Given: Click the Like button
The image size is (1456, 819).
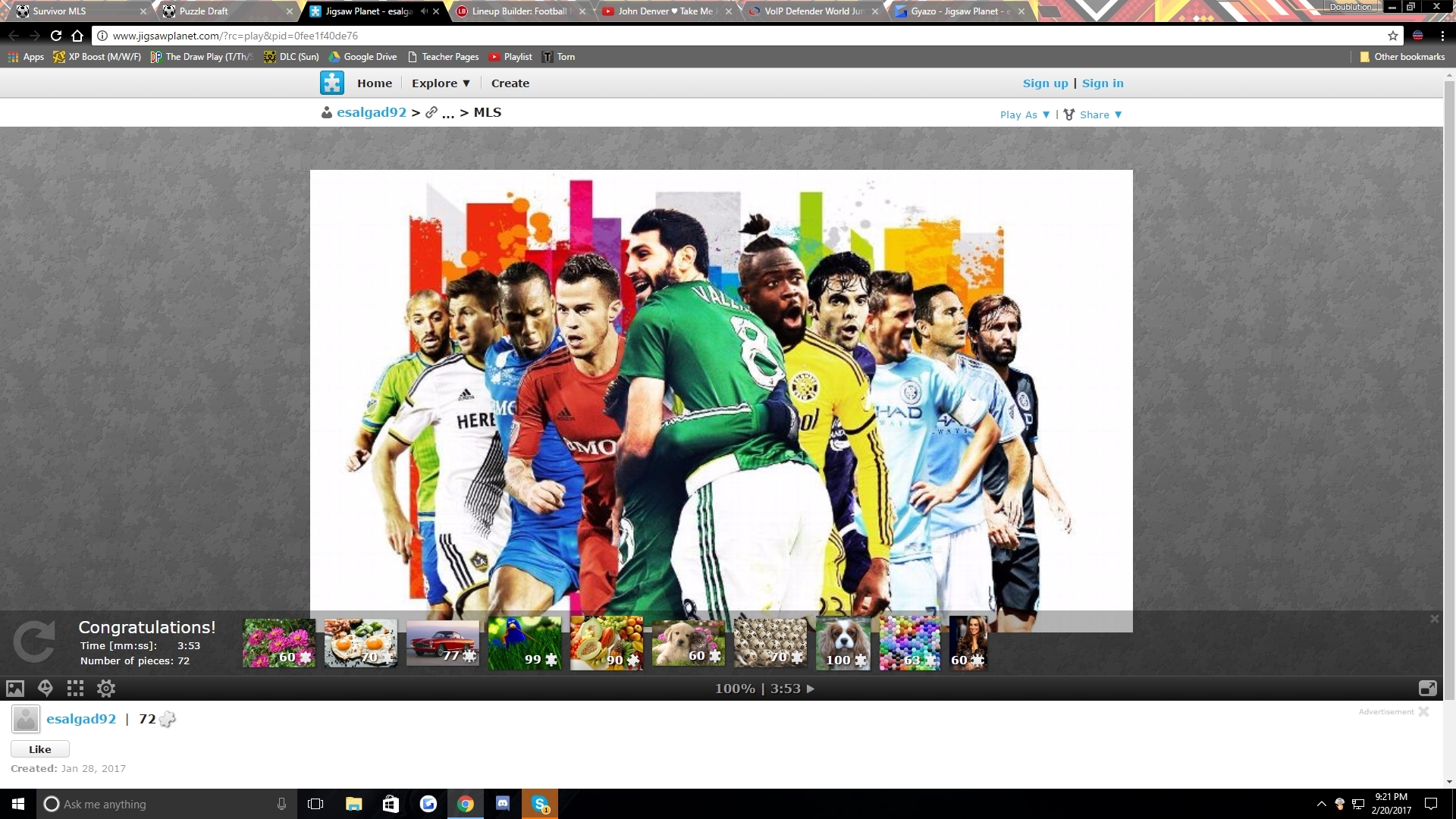Looking at the screenshot, I should coord(40,749).
